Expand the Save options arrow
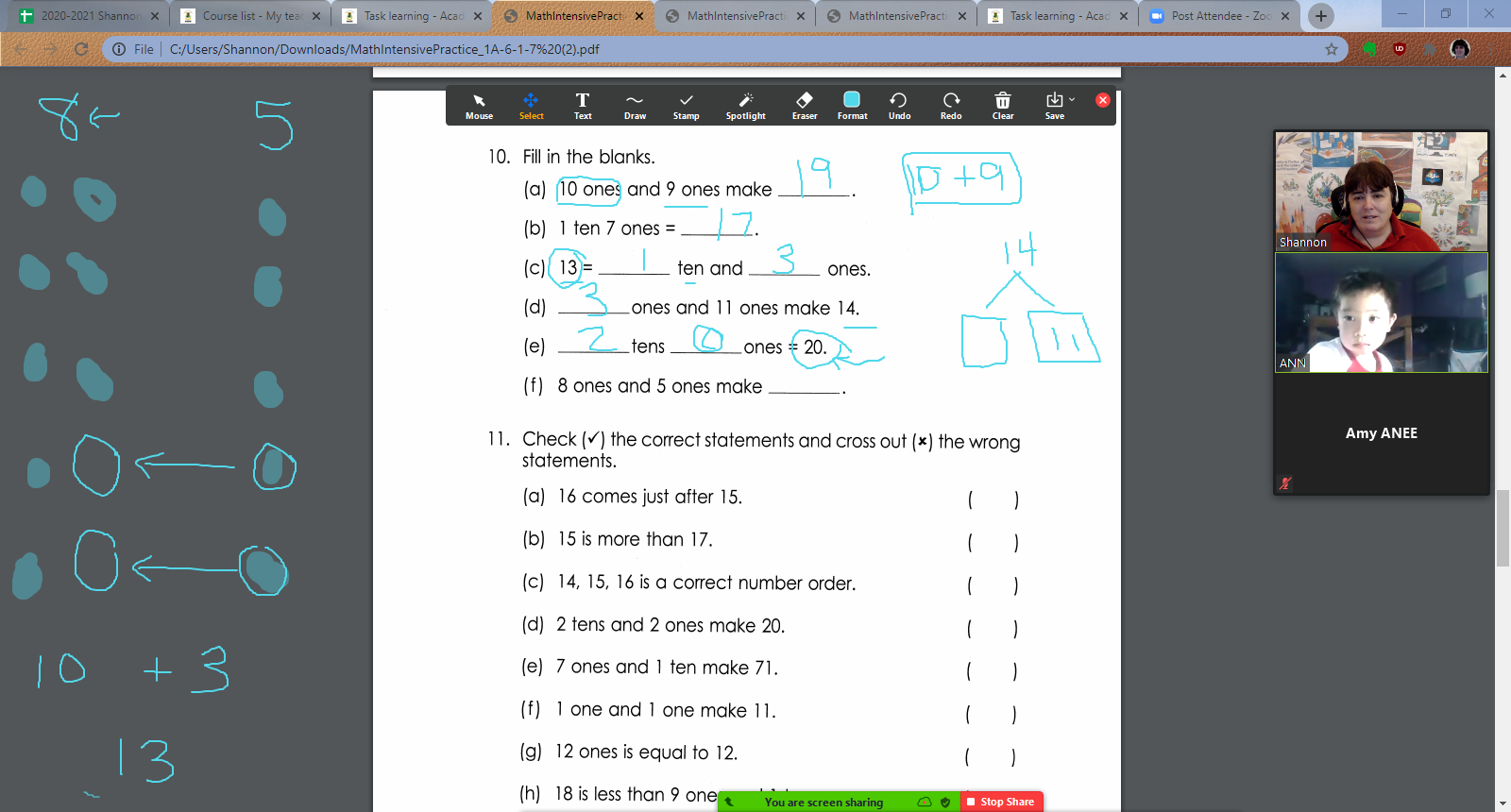 [x=1072, y=99]
